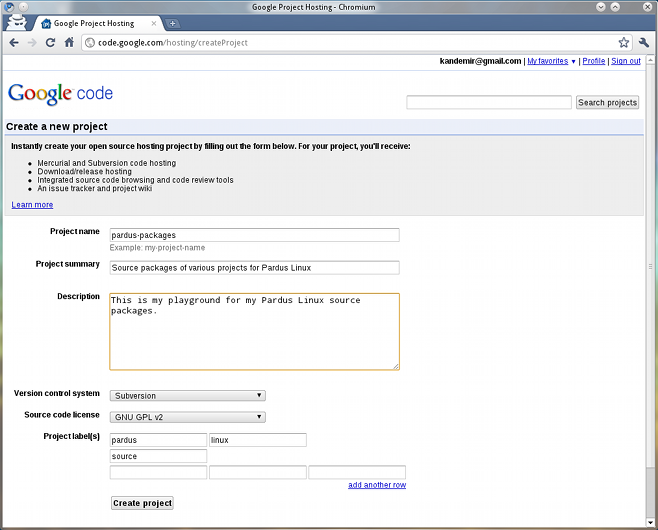Click the window menu icon in title bar
This screenshot has width=658, height=530.
[x=9, y=7]
